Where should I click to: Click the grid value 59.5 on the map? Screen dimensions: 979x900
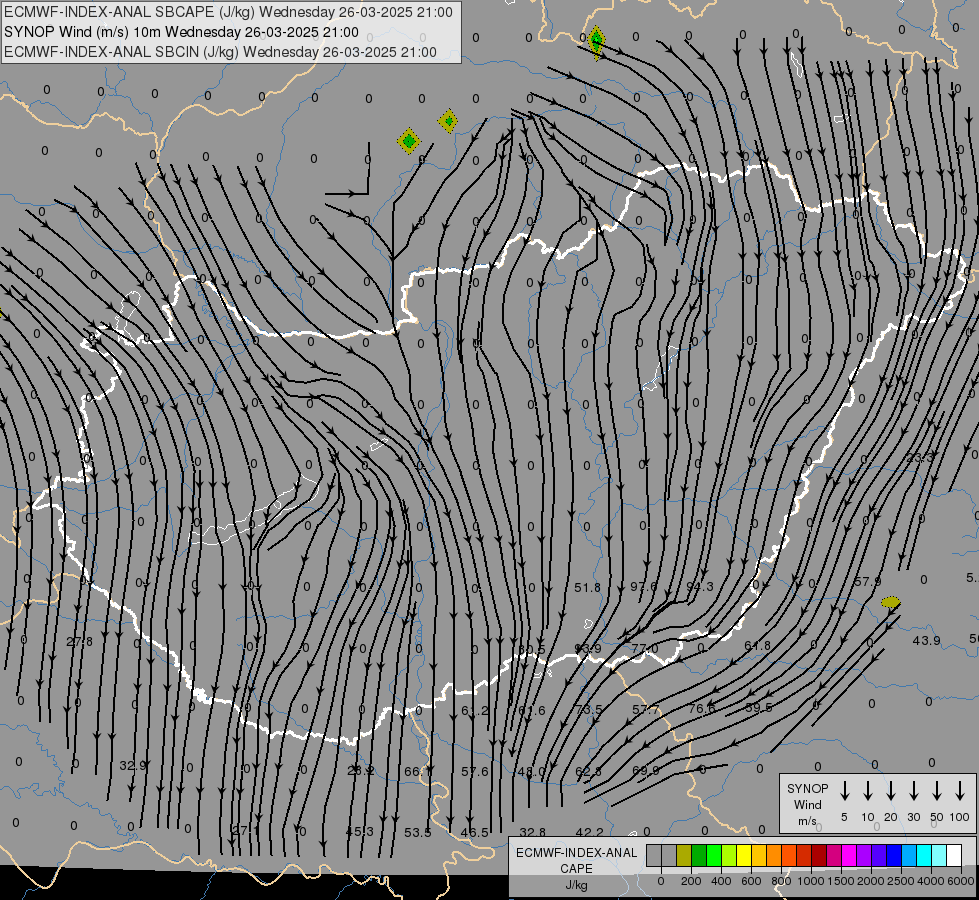coord(759,708)
